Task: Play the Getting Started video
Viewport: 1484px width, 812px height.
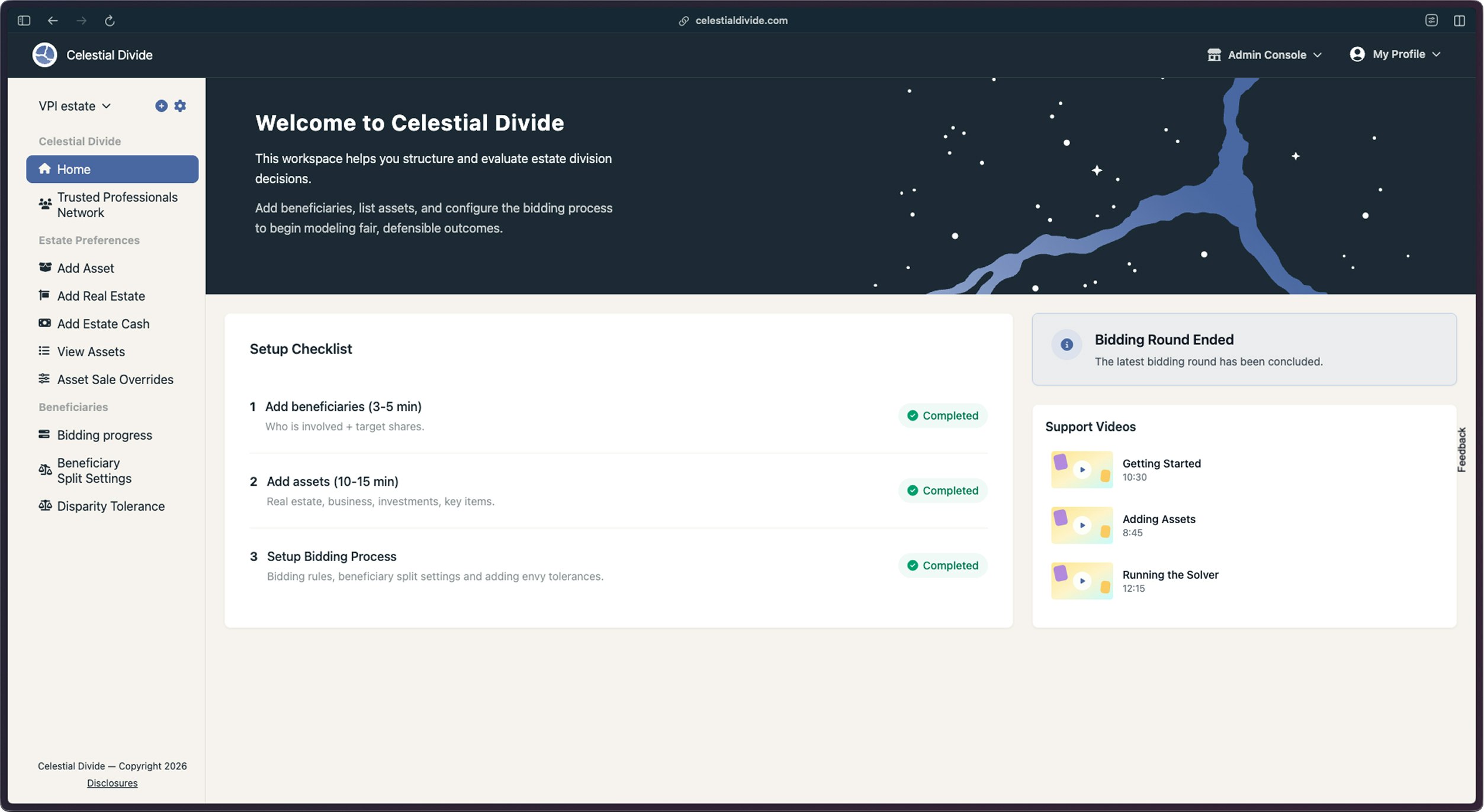Action: (1081, 469)
